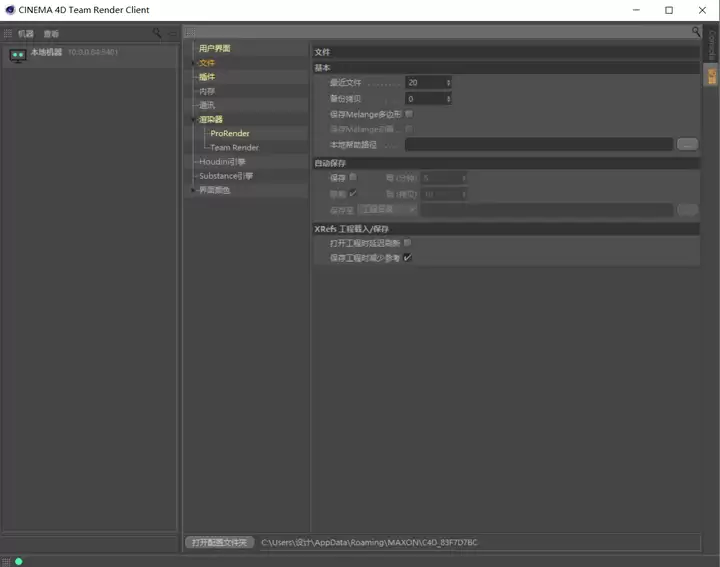Screen dimensions: 720x567
Task: Expand the 界面颜色 tree arrow
Action: coord(193,190)
